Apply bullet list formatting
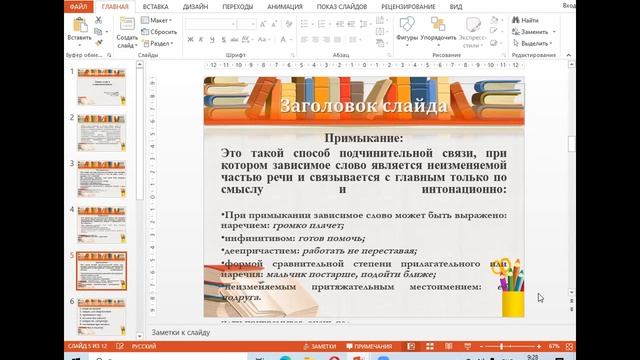This screenshot has width=640, height=360. 304,24
